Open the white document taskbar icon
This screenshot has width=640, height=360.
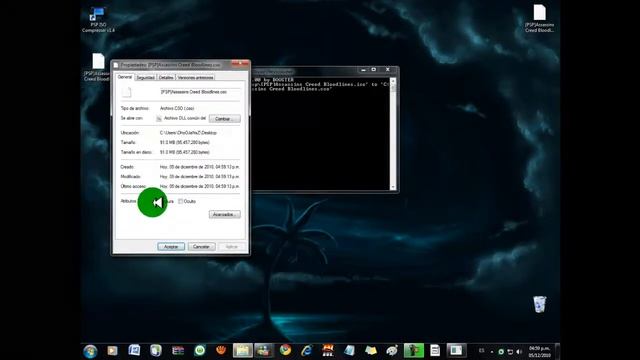(435, 351)
